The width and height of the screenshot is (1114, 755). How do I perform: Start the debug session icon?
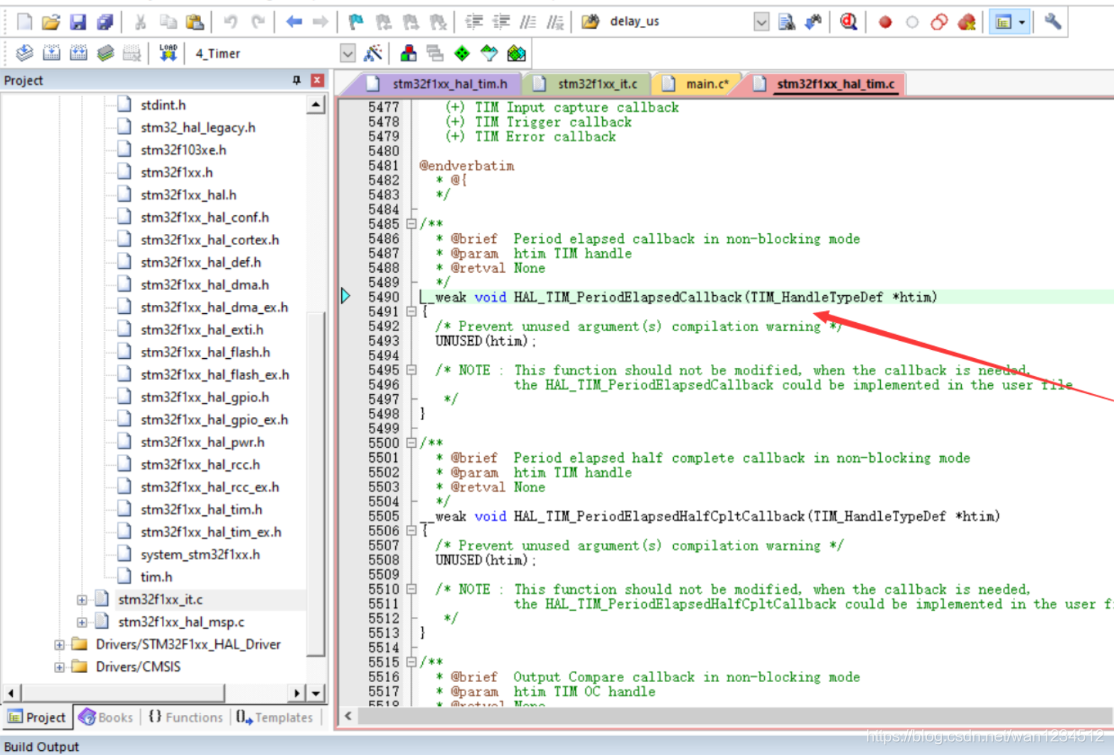tap(848, 21)
